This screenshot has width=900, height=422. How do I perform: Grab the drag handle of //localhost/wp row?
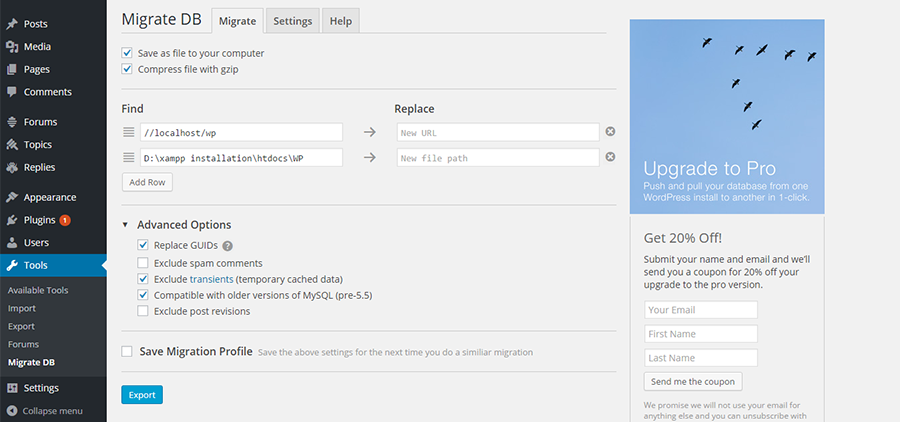(129, 132)
